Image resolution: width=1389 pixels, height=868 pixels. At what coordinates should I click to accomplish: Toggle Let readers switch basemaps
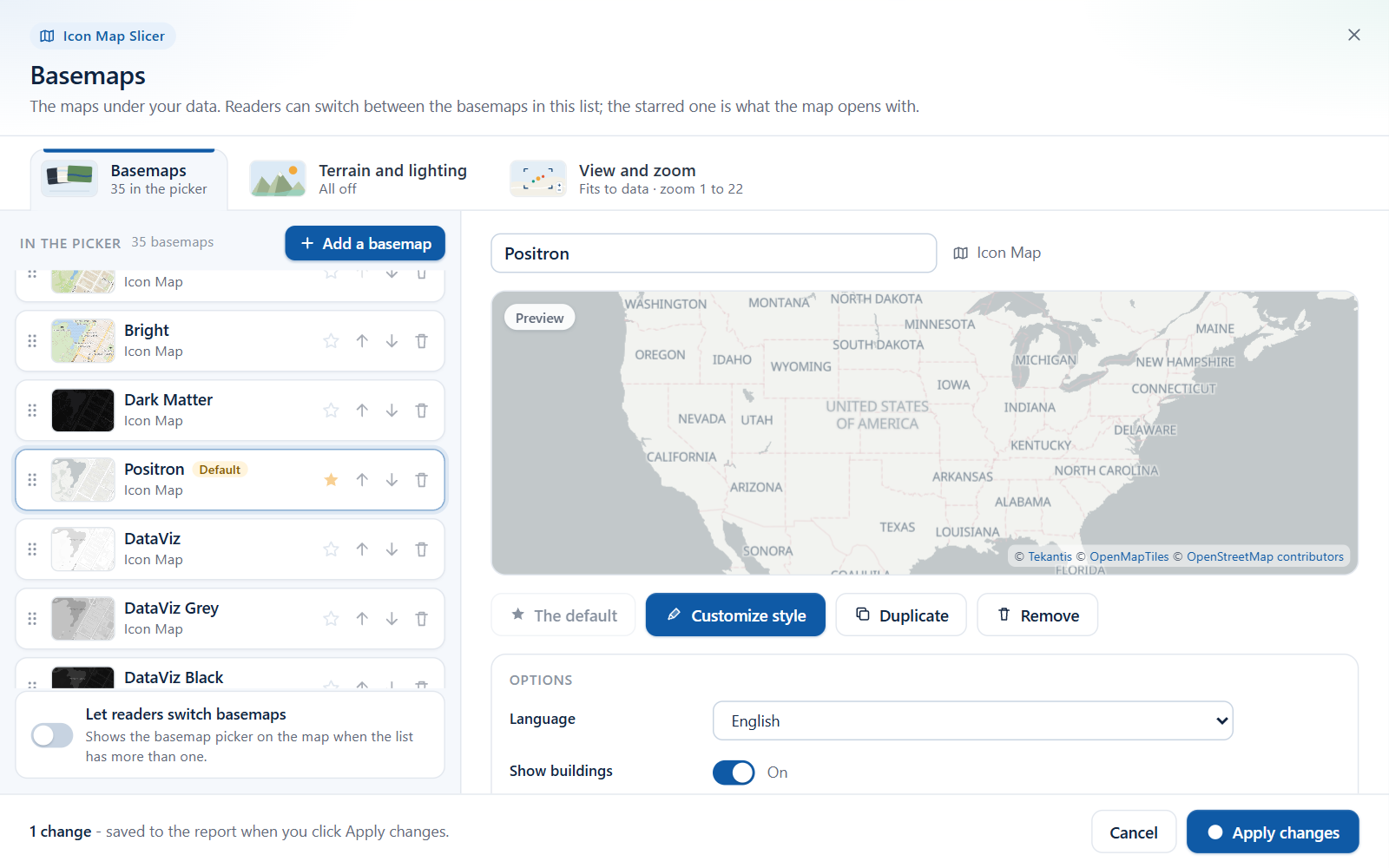pyautogui.click(x=52, y=735)
